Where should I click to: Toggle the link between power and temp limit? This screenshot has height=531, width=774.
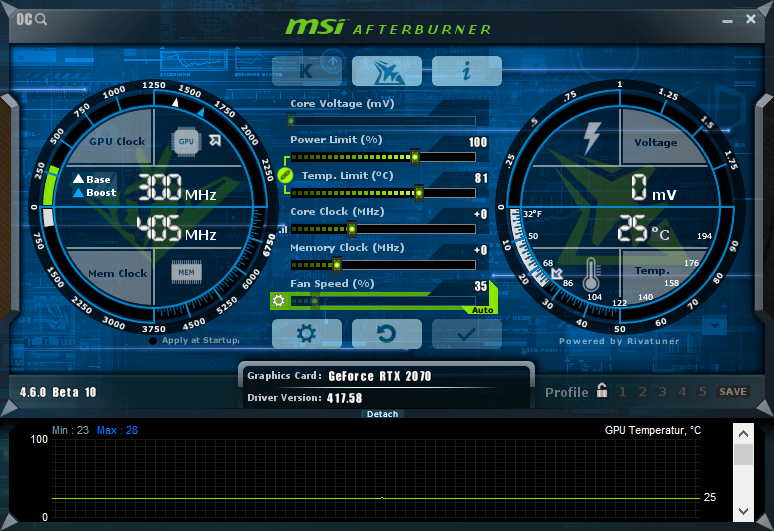[285, 175]
